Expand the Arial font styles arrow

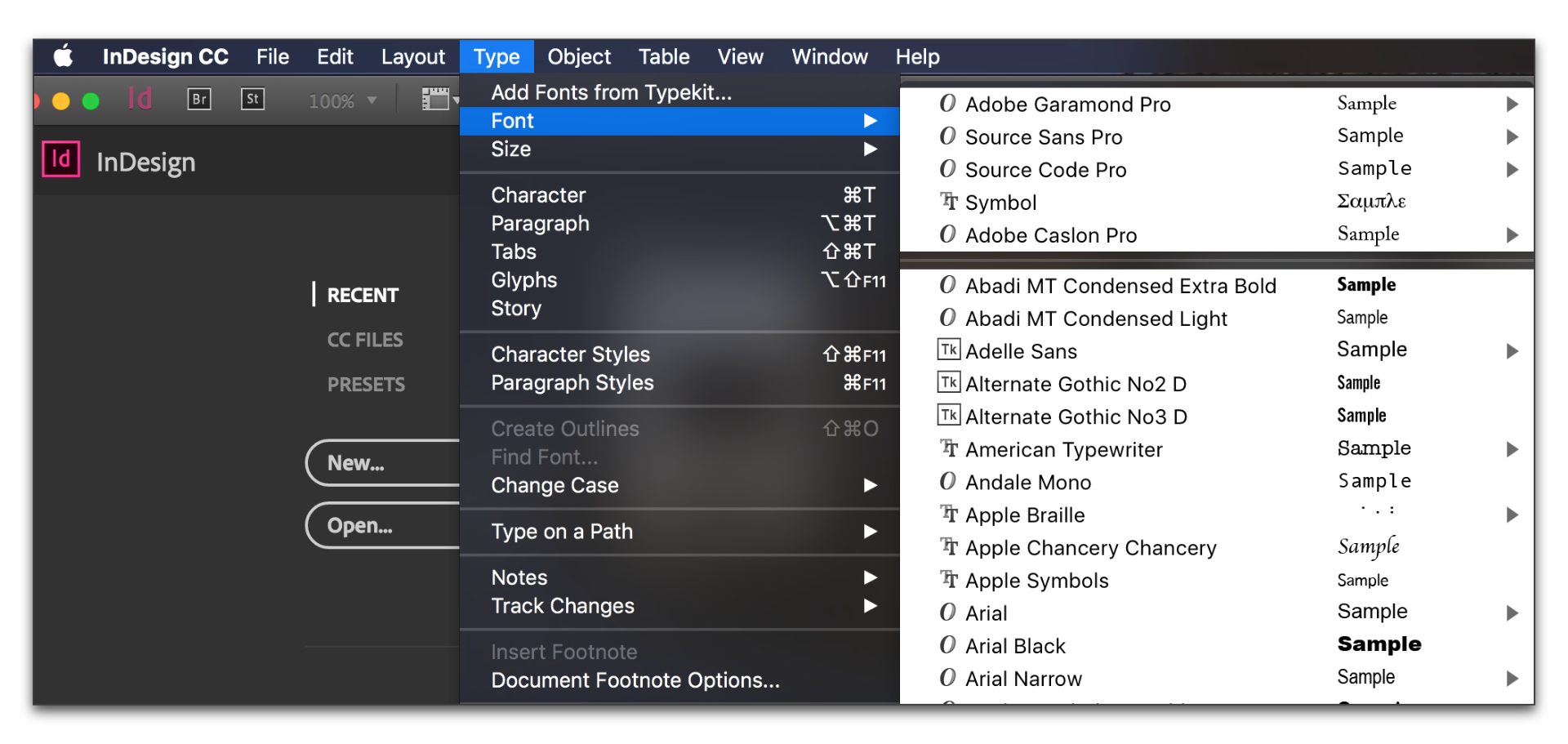coord(1512,613)
